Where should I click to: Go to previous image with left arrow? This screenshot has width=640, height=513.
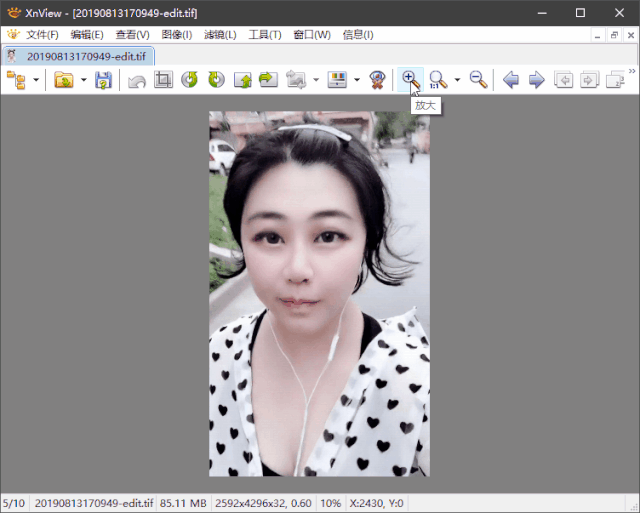coord(511,80)
